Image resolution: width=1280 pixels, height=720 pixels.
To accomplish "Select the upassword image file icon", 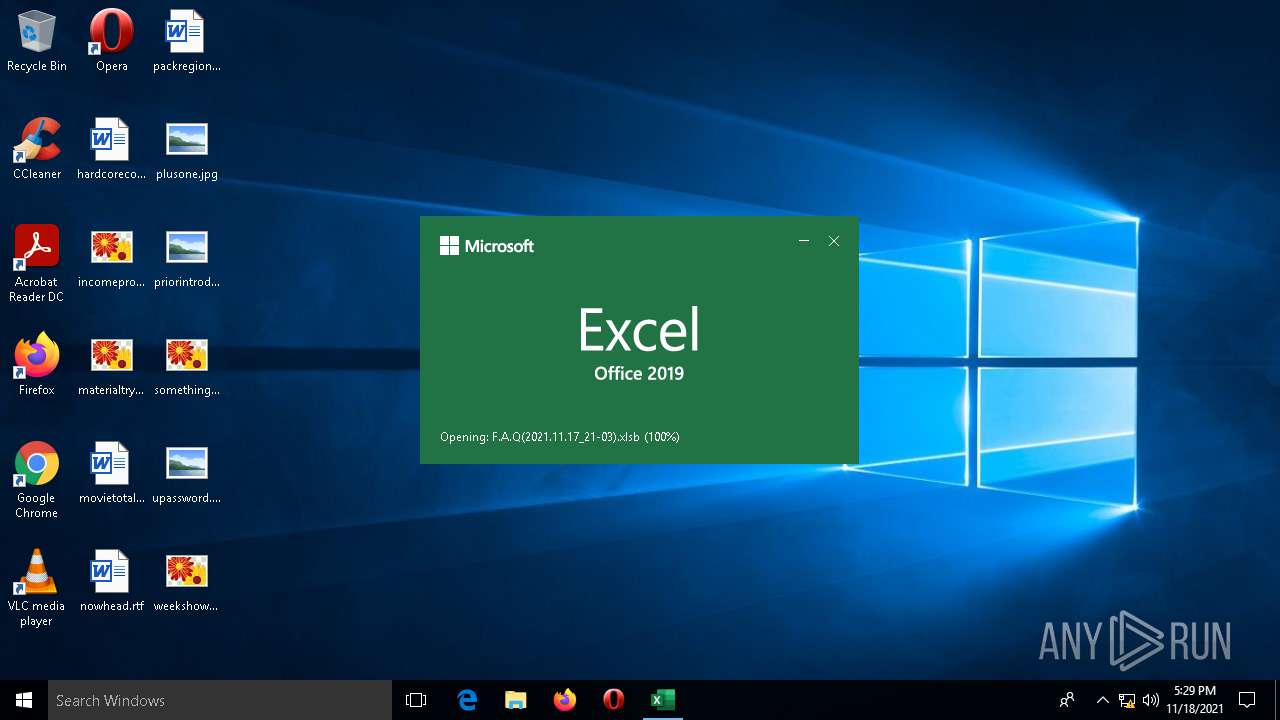I will tap(186, 472).
